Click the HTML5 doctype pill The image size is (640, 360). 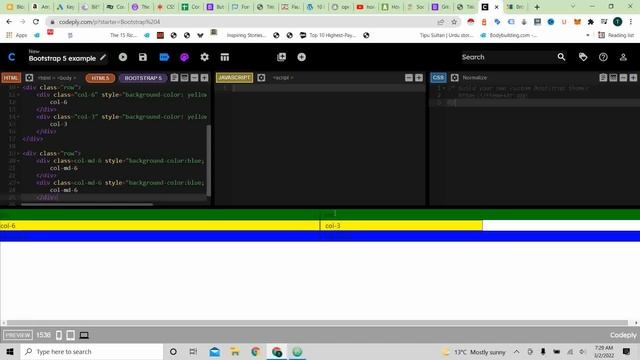click(100, 78)
